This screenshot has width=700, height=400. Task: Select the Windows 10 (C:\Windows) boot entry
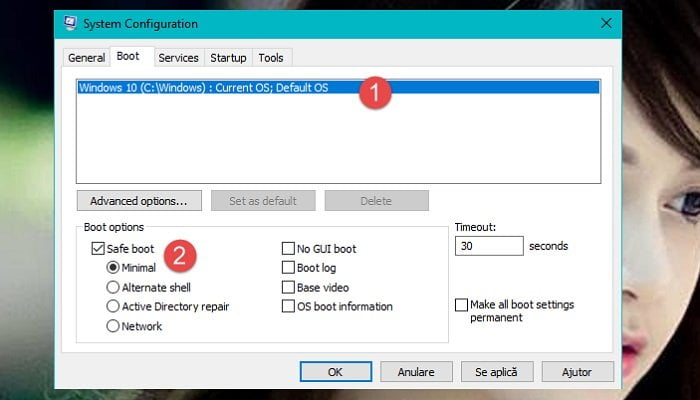[338, 88]
